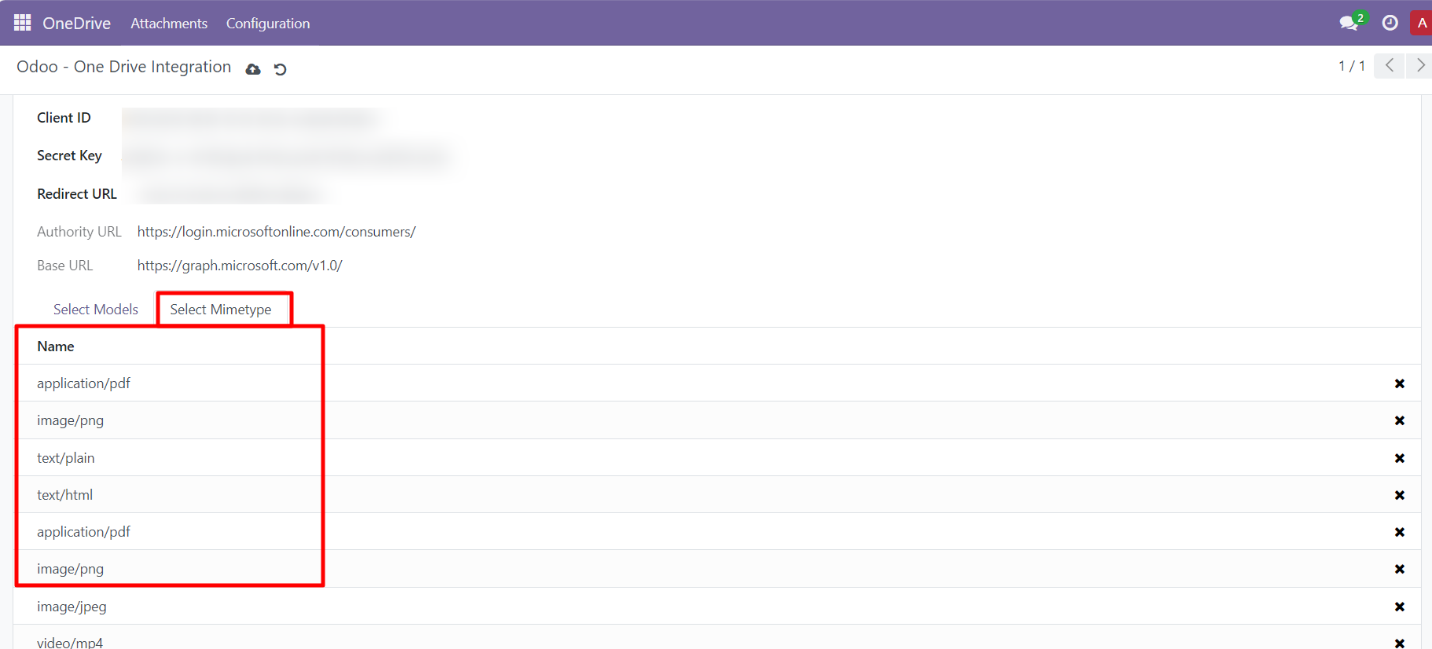Click the Client ID input field

(x=250, y=117)
